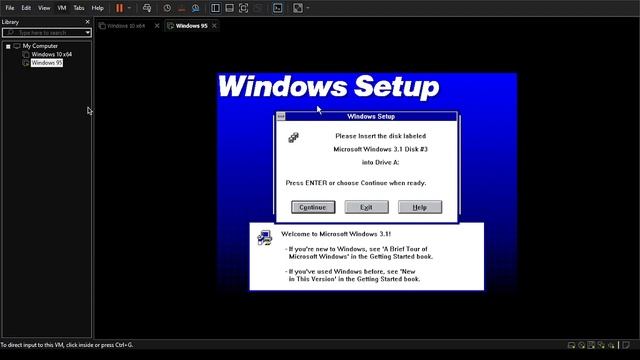This screenshot has width=640, height=360.
Task: Toggle the thumbnail bar view icon
Action: tap(229, 8)
